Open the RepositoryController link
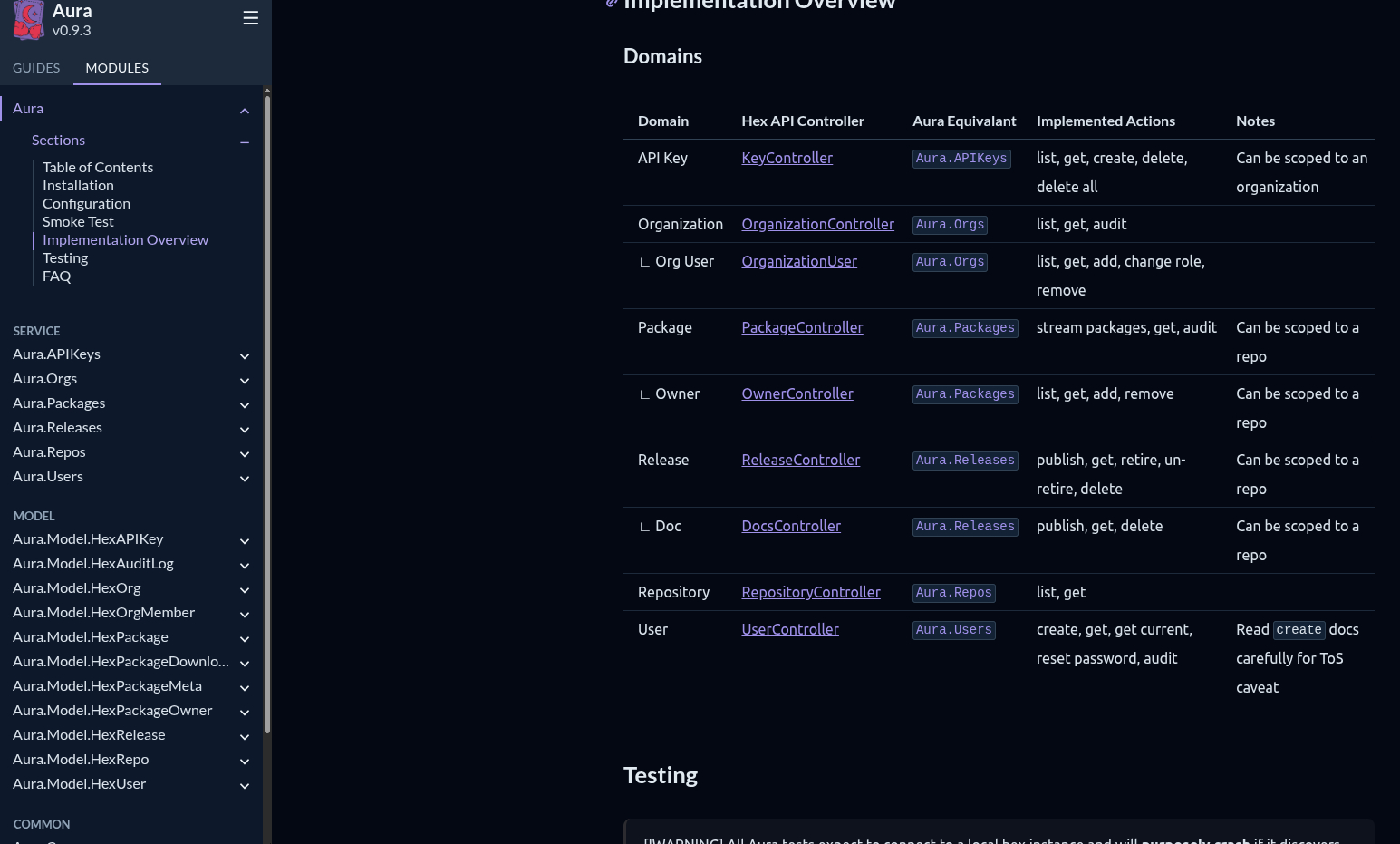Viewport: 1400px width, 844px height. coord(810,592)
